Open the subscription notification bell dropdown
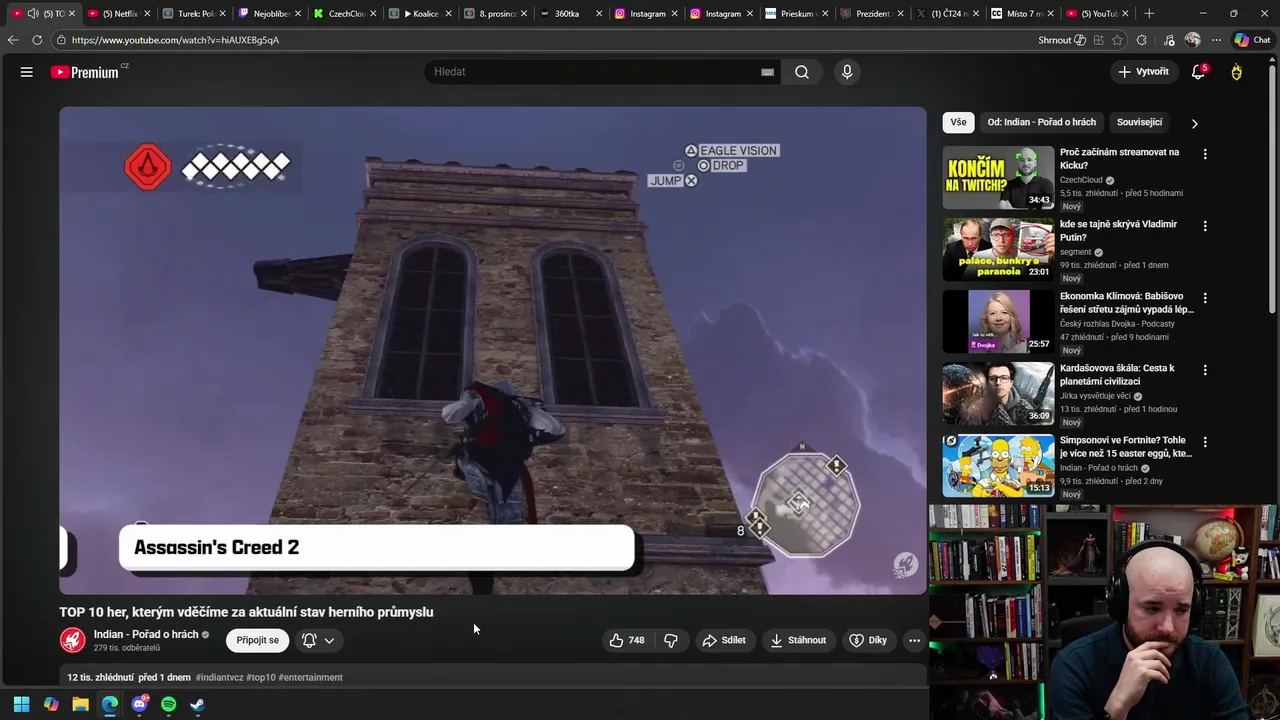1280x720 pixels. [318, 640]
